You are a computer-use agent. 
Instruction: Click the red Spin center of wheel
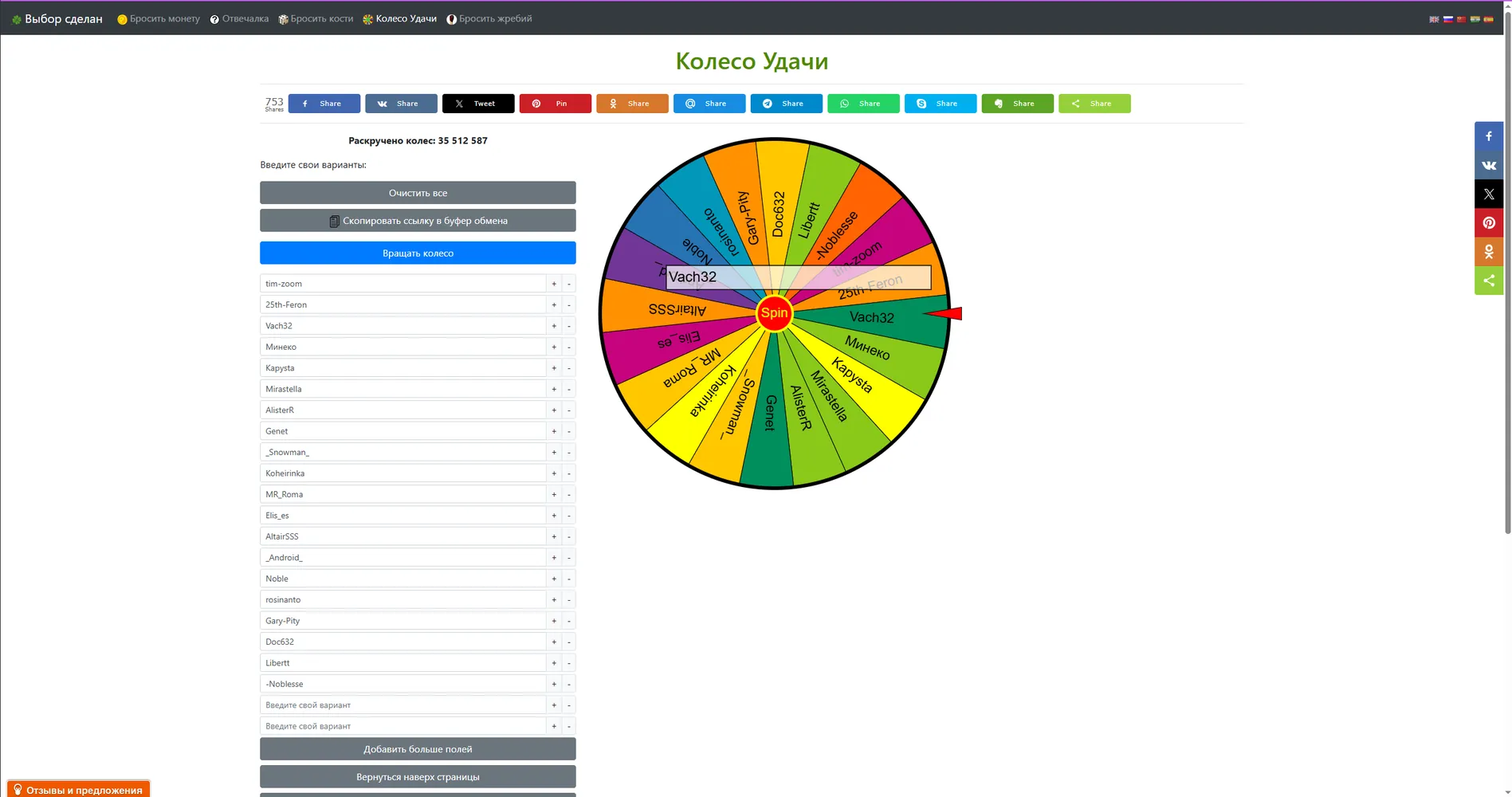(774, 313)
